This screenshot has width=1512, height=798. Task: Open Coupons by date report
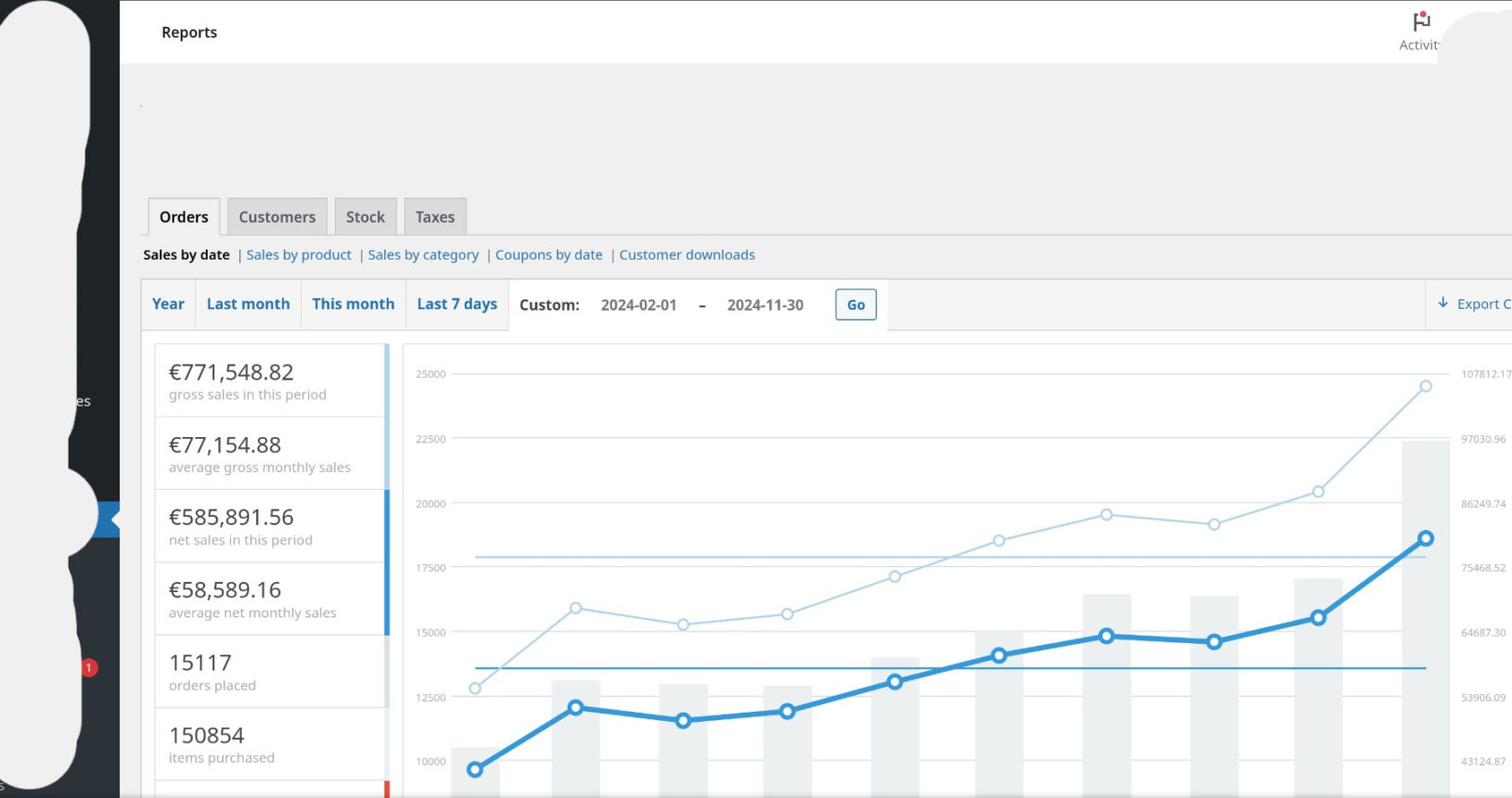click(548, 255)
